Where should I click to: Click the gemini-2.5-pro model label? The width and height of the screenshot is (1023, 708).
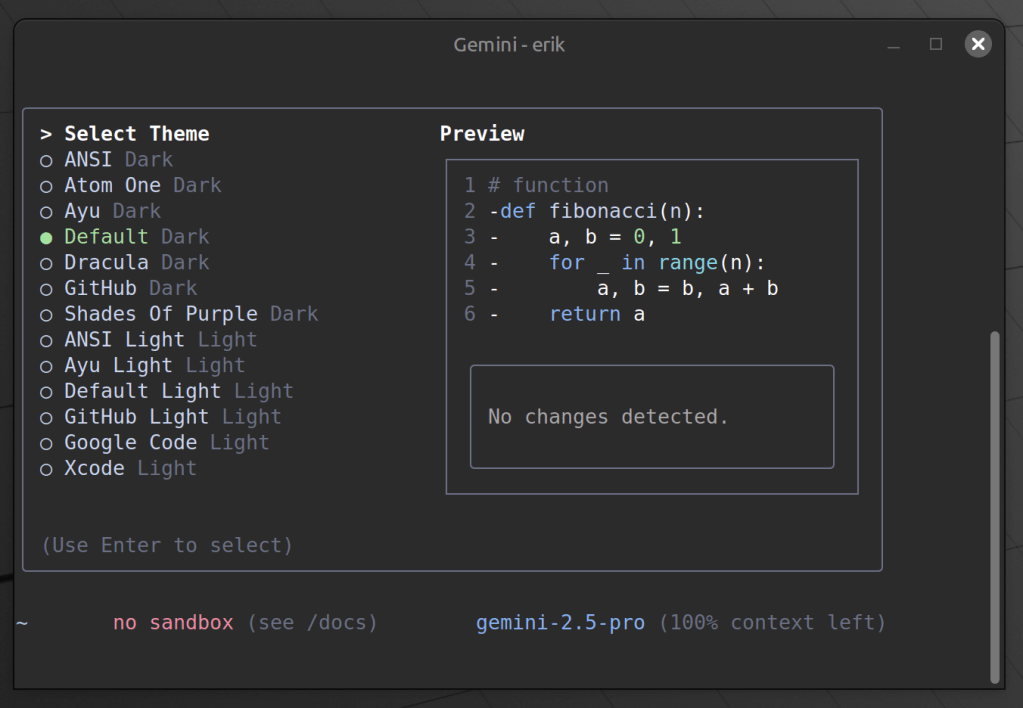click(560, 623)
